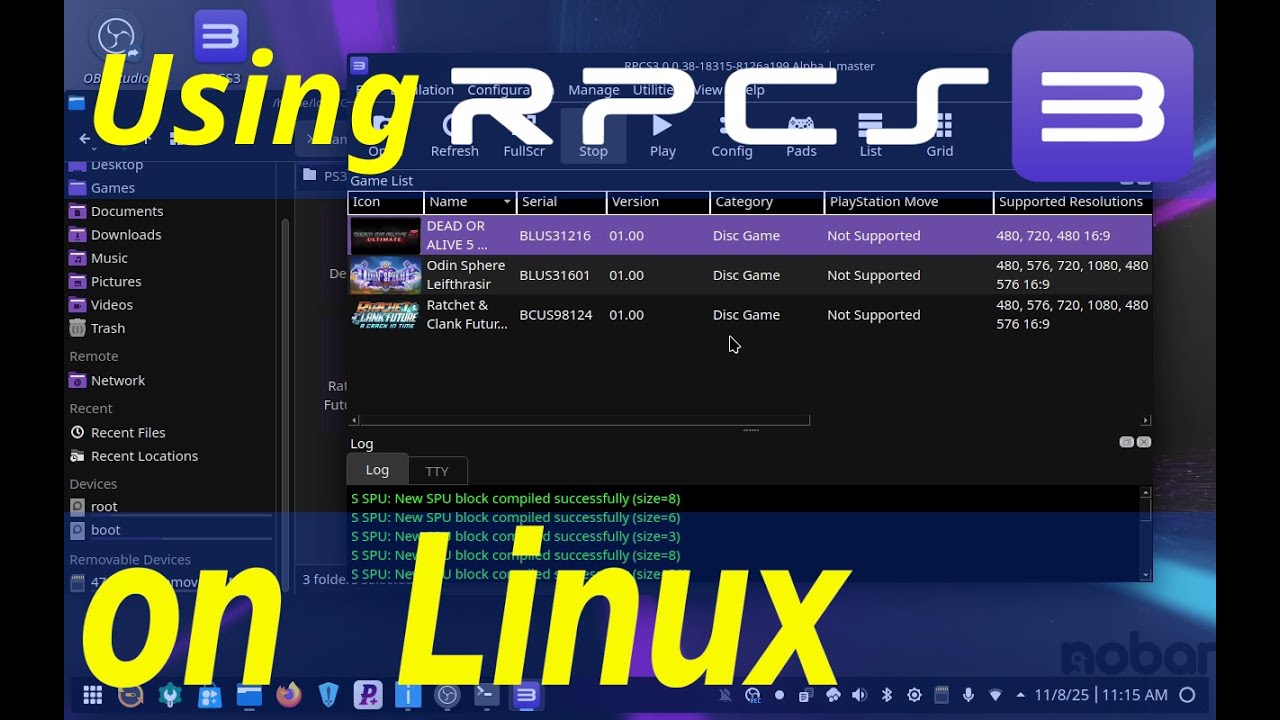Open the file manager taskbar icon

click(249, 695)
